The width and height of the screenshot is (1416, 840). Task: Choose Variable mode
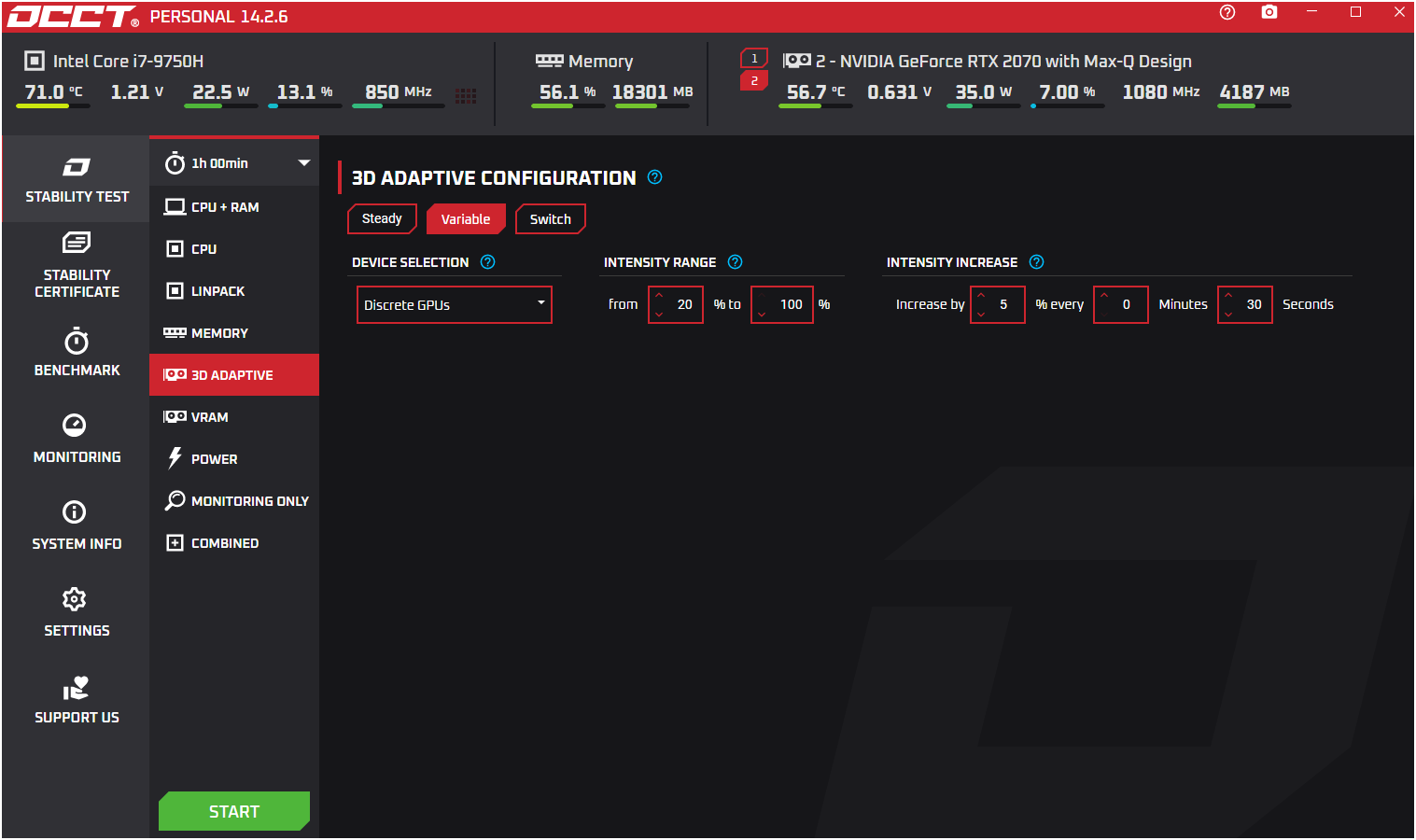466,218
